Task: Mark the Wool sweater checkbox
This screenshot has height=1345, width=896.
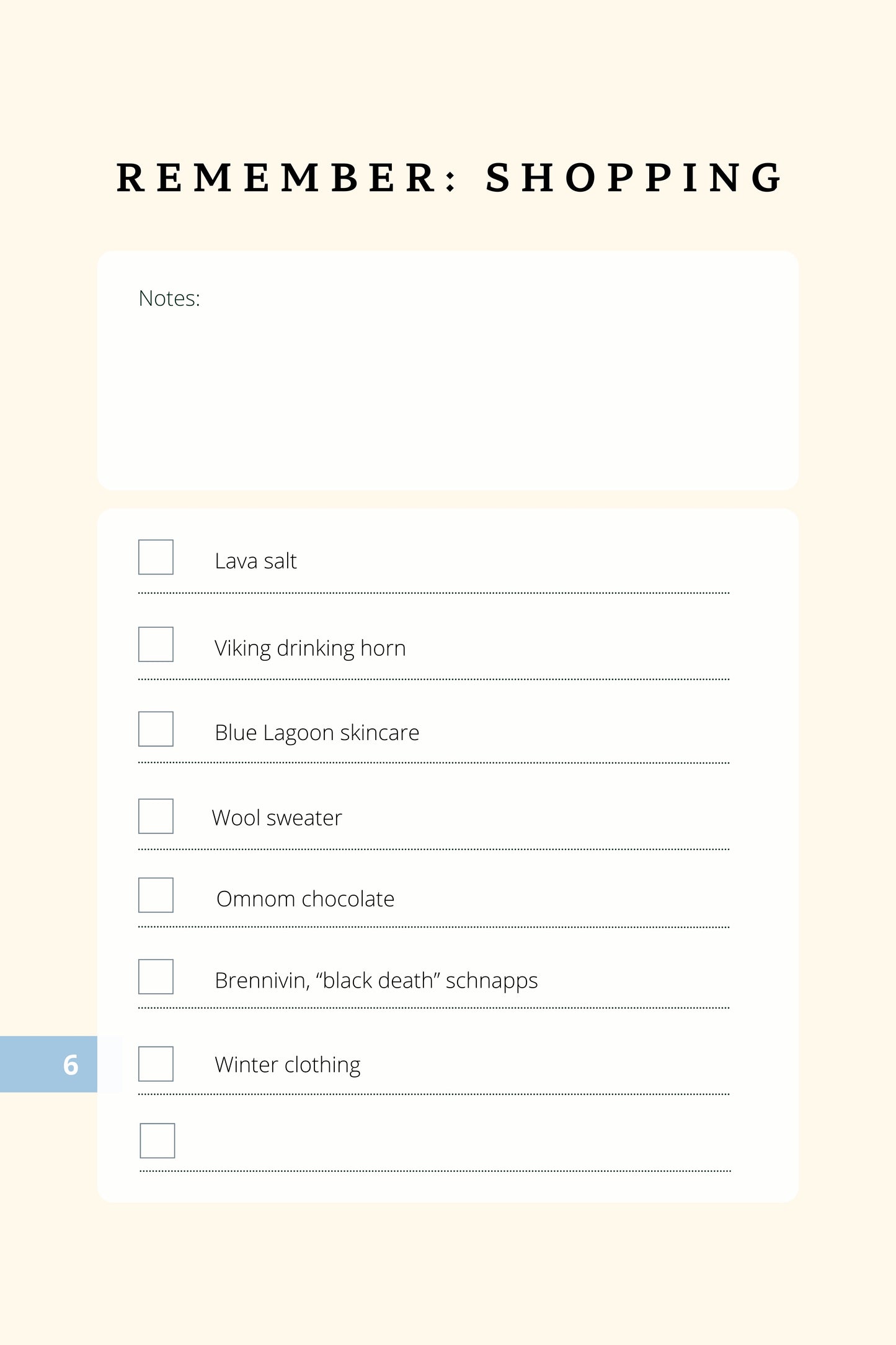Action: [x=156, y=816]
